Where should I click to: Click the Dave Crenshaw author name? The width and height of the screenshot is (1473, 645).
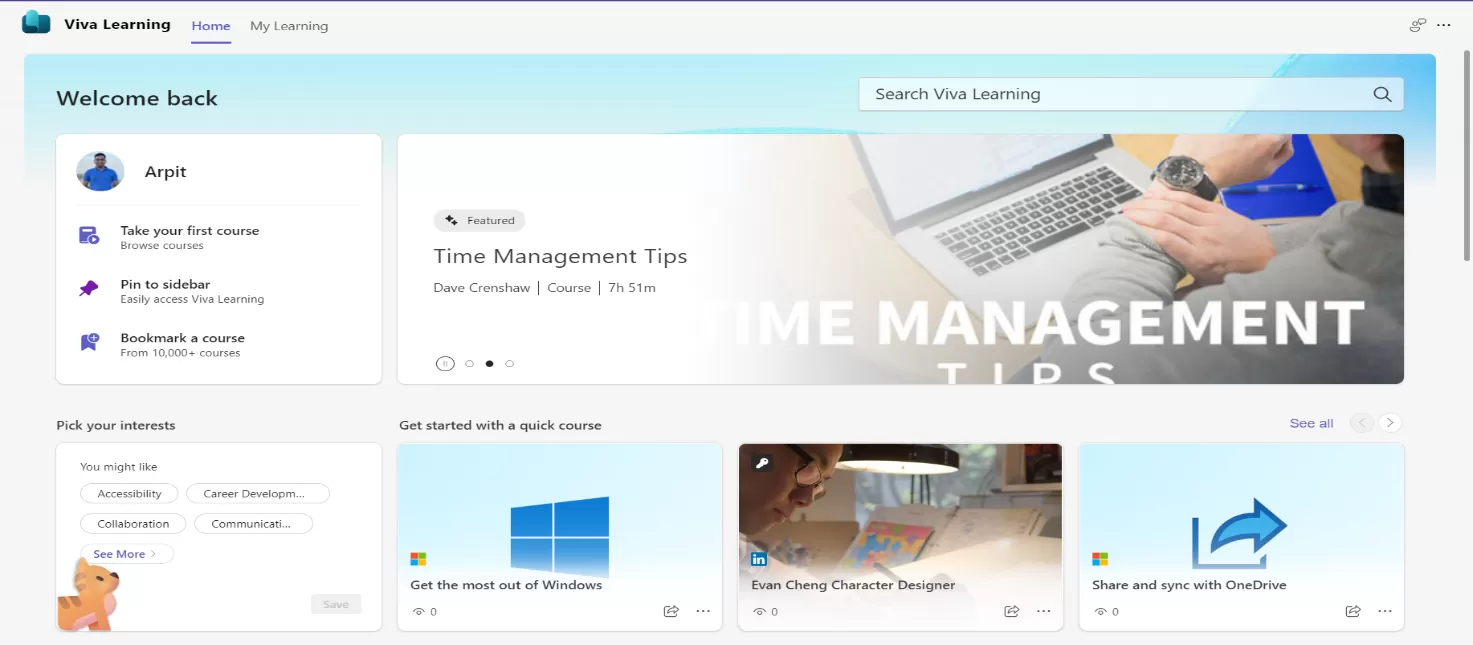click(x=483, y=288)
